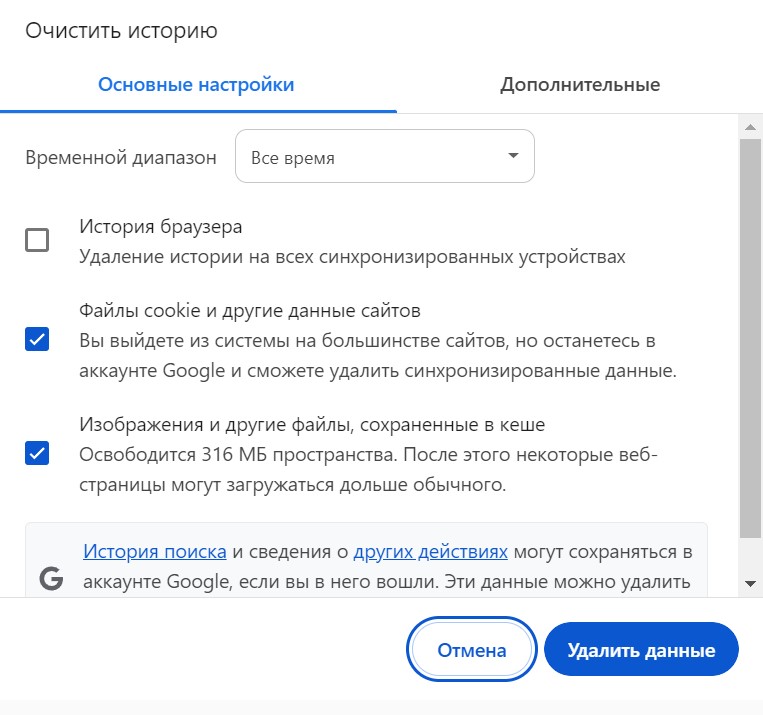Click the История браузера label text
763x715 pixels.
[161, 227]
